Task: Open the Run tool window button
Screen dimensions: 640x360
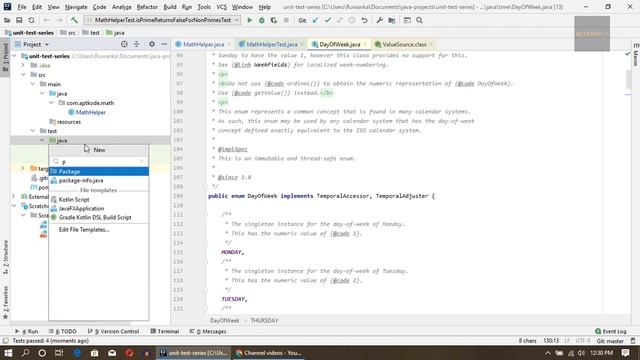Action: click(x=27, y=331)
